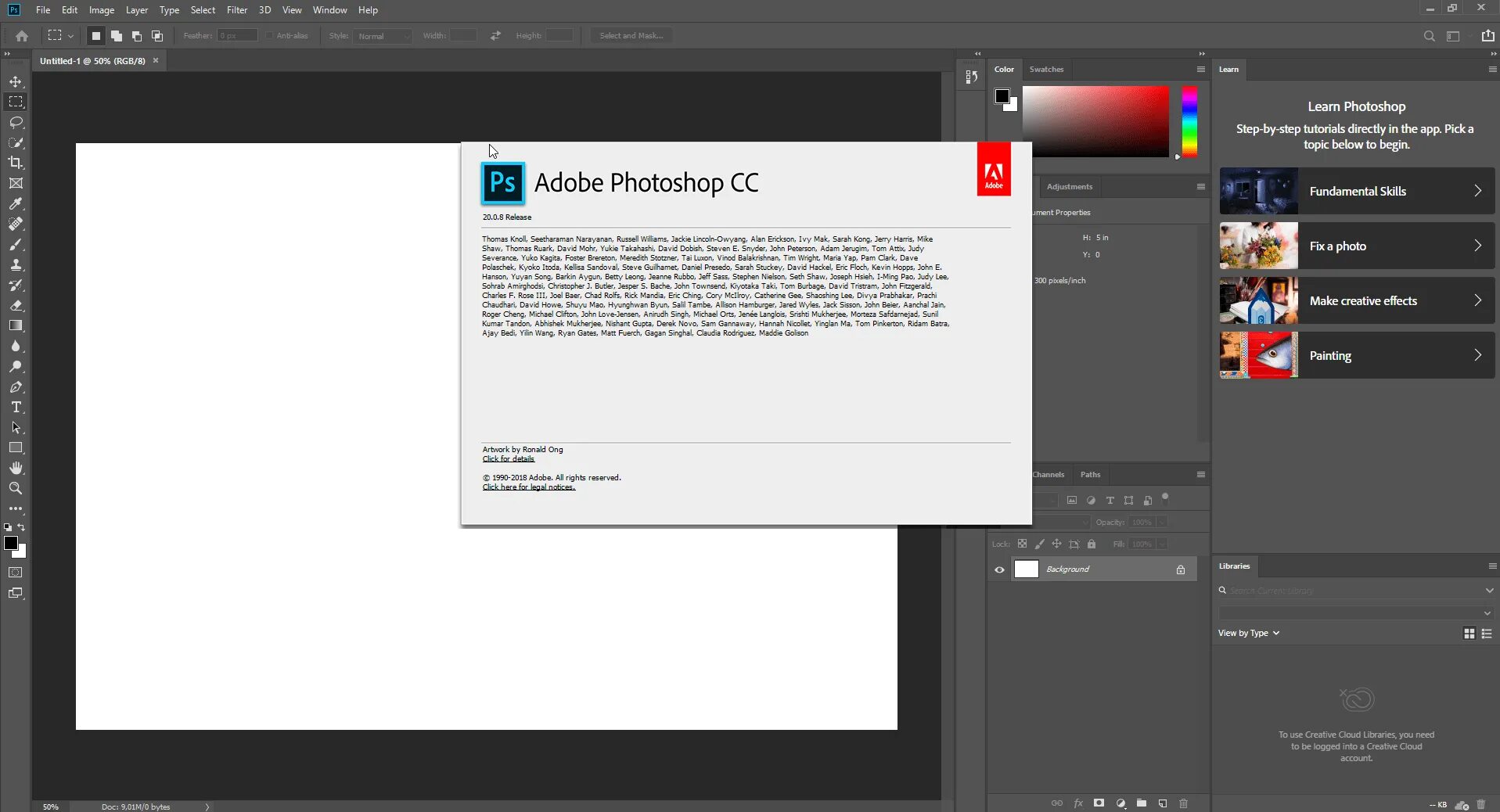Select the Brush tool

tap(16, 244)
